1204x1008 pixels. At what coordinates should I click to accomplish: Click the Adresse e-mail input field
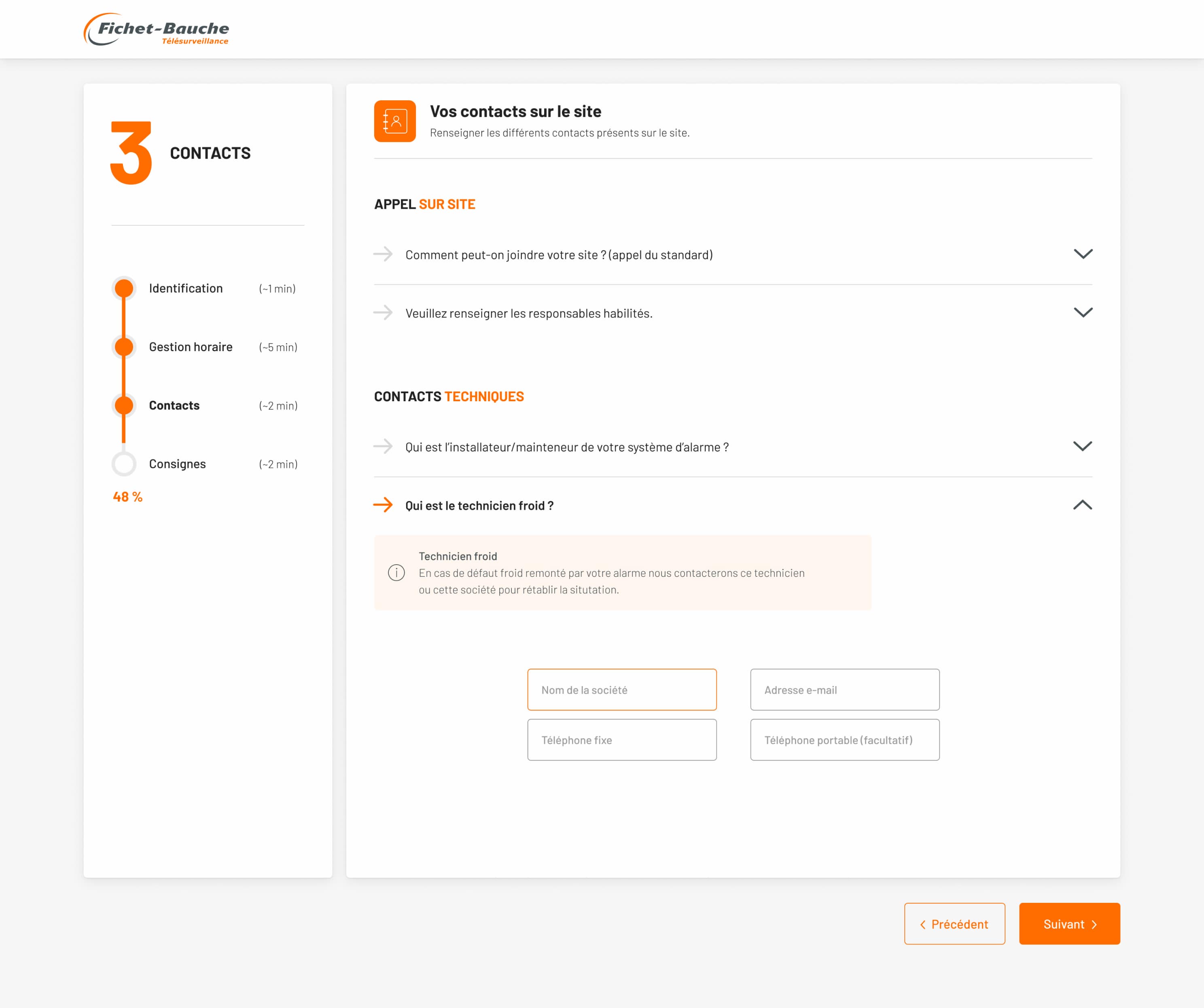click(x=844, y=690)
